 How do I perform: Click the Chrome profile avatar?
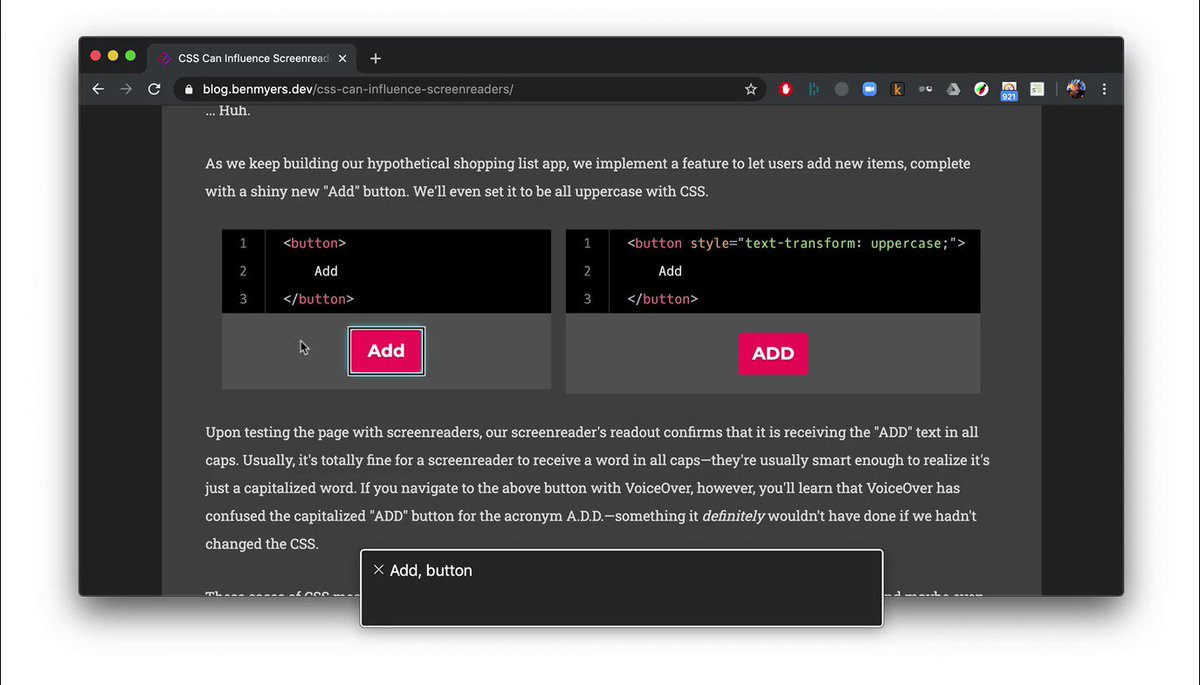(x=1075, y=89)
